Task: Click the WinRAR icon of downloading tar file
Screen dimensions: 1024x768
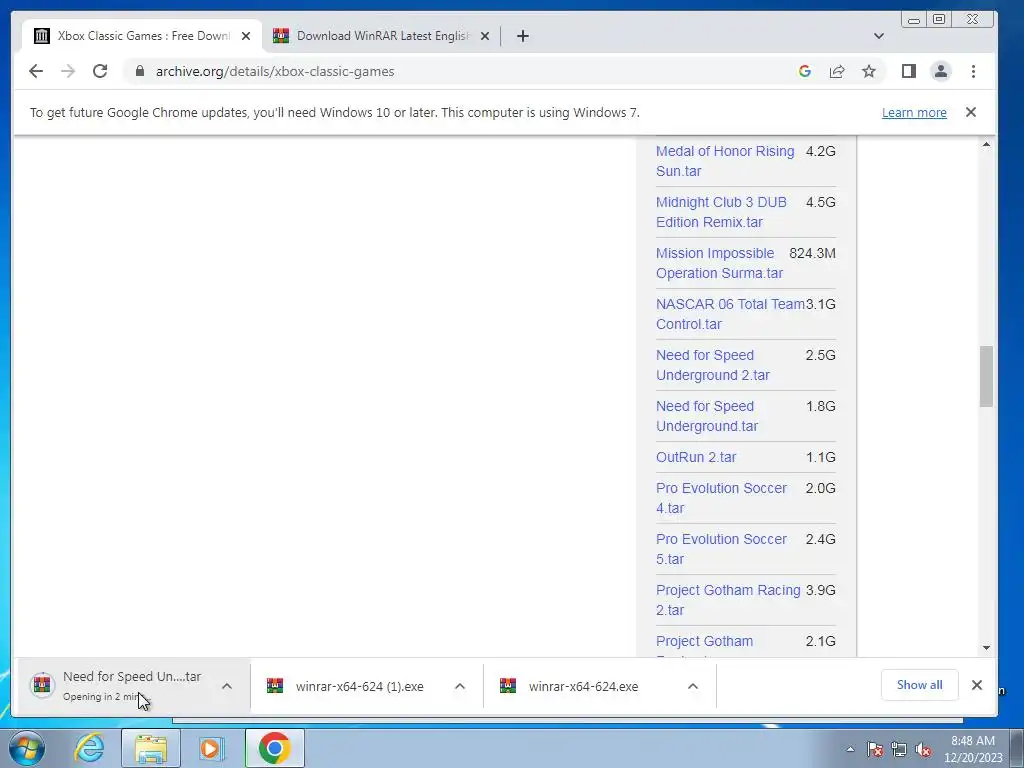Action: (42, 684)
